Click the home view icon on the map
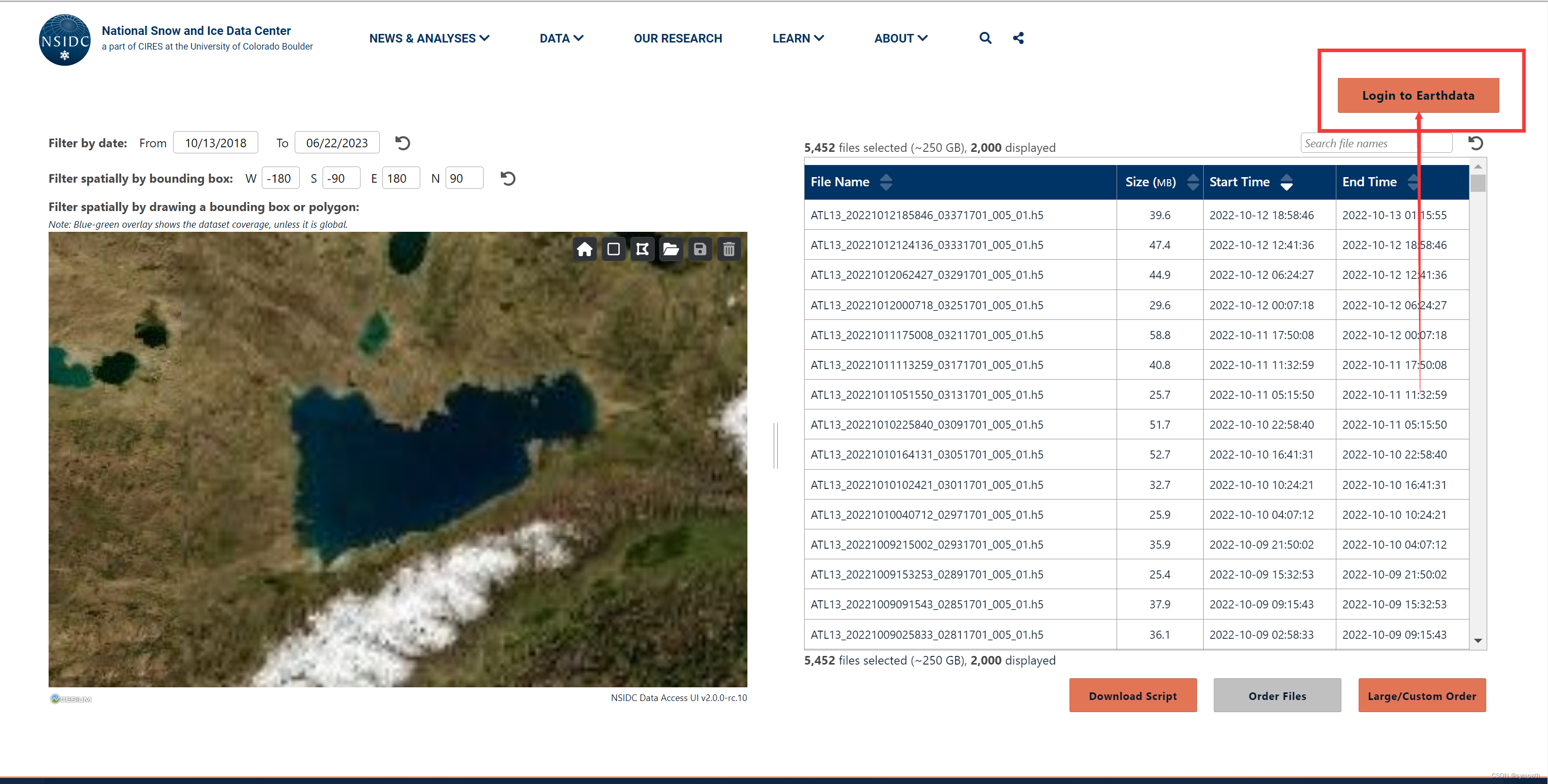Screen dimensions: 1548x784 [x=584, y=250]
